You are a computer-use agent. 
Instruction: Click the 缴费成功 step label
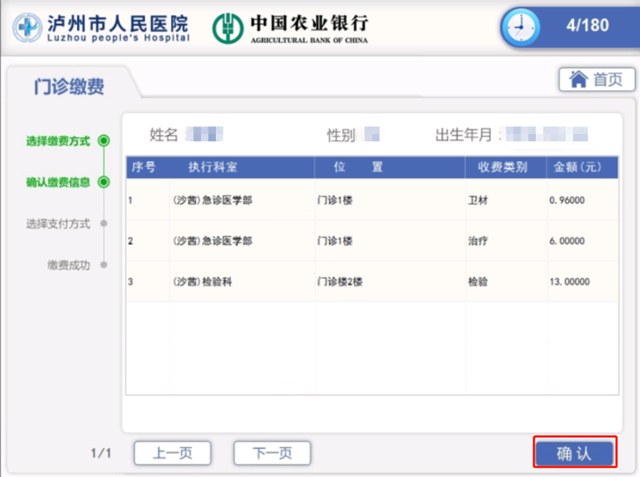point(67,265)
